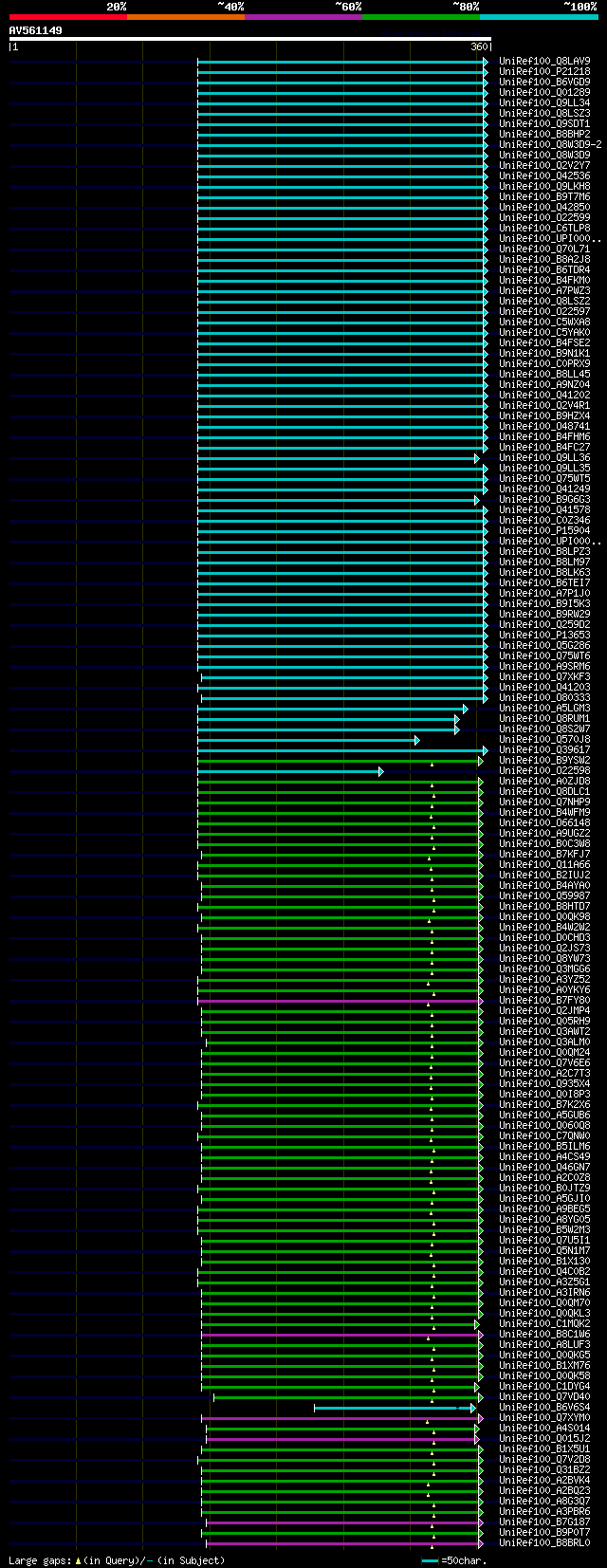Screen dimensions: 607x1568
Task: Open hit UniRef100_O22598
Action: pyautogui.click(x=544, y=770)
